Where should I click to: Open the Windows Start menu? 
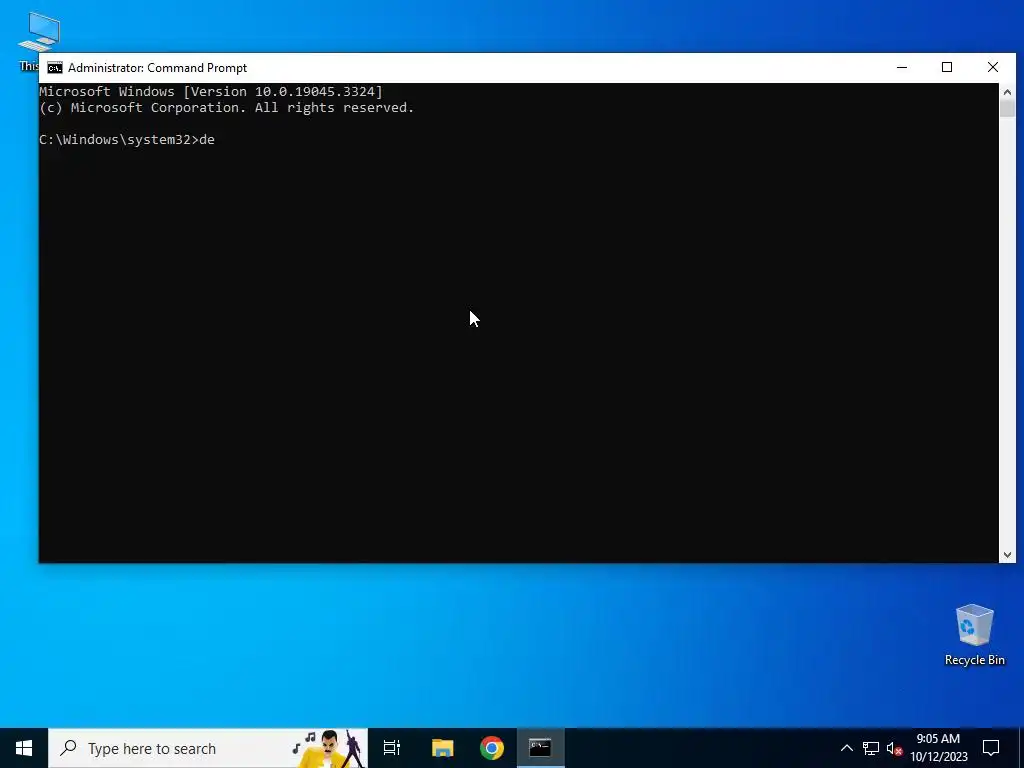tap(24, 748)
